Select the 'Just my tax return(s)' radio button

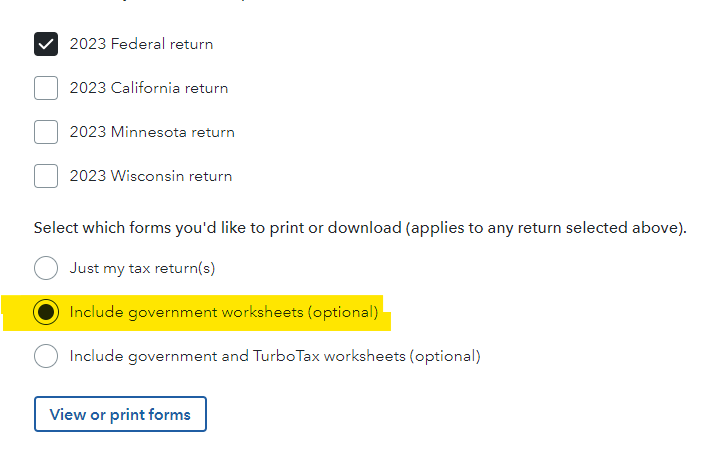[46, 268]
